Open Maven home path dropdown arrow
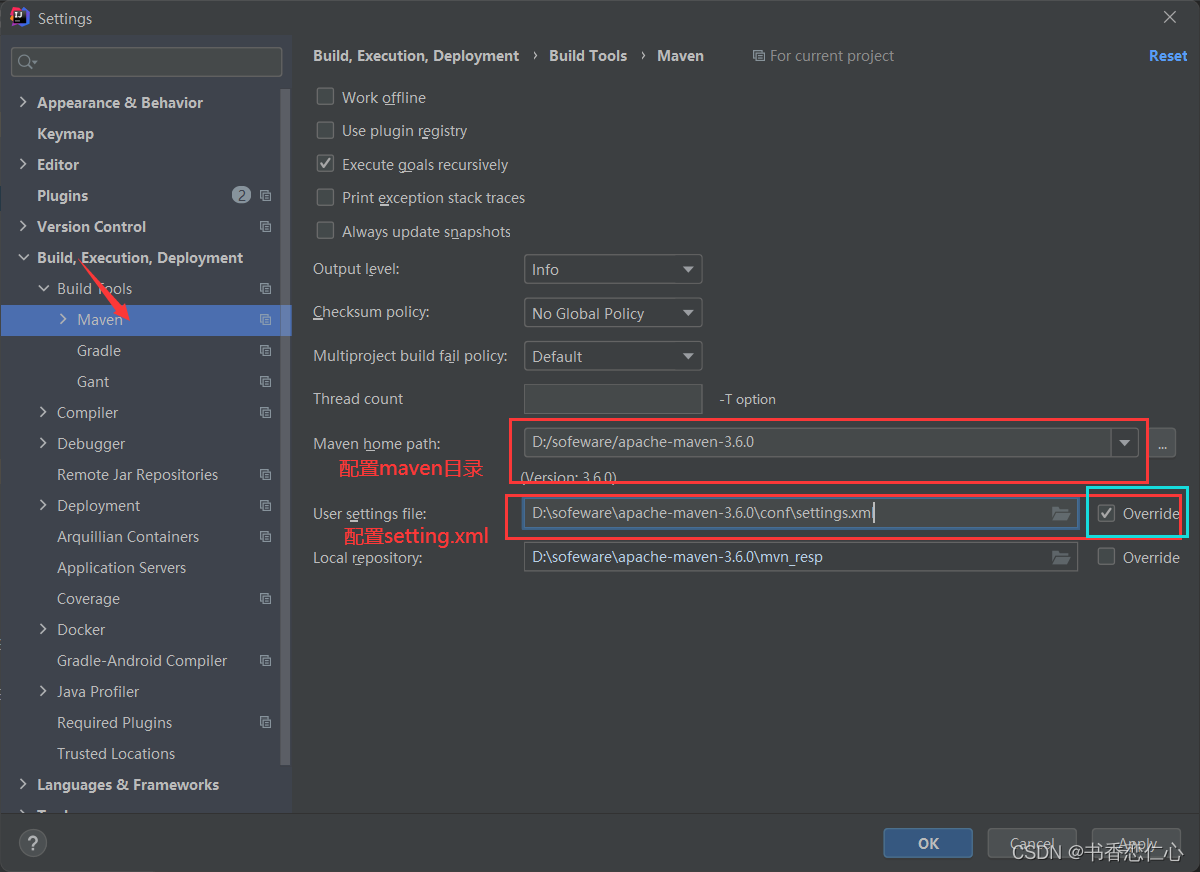 point(1125,442)
